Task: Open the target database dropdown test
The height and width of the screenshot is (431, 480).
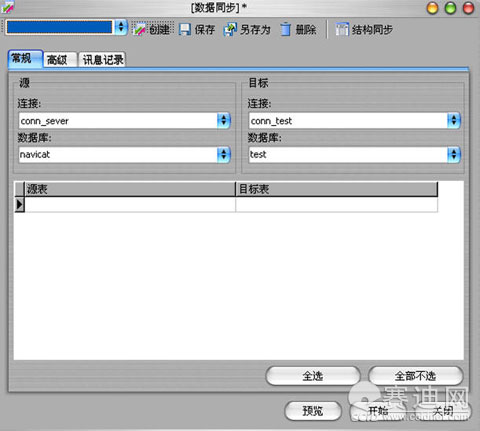Action: 454,154
